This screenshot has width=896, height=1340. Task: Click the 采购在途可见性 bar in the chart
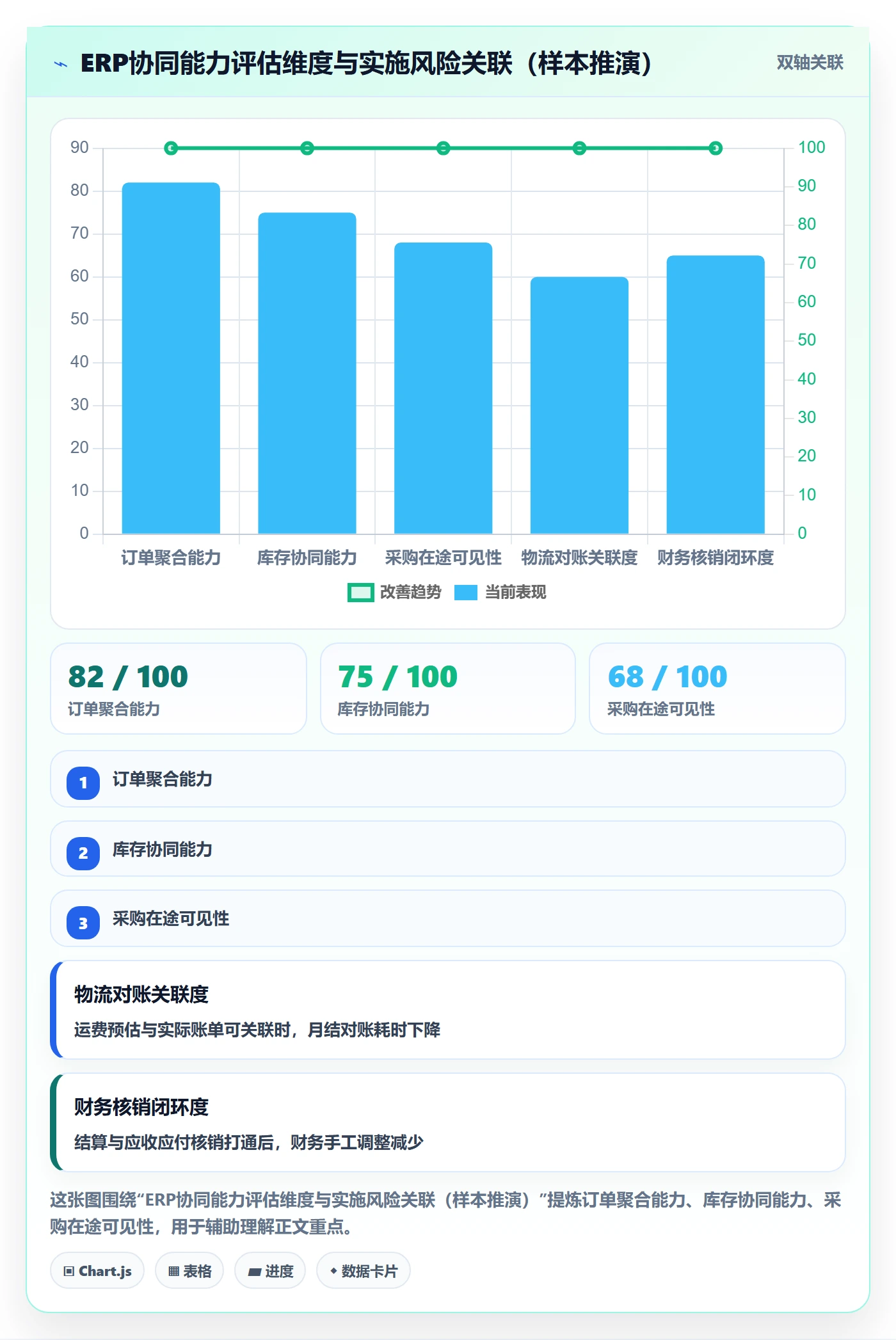[x=444, y=388]
